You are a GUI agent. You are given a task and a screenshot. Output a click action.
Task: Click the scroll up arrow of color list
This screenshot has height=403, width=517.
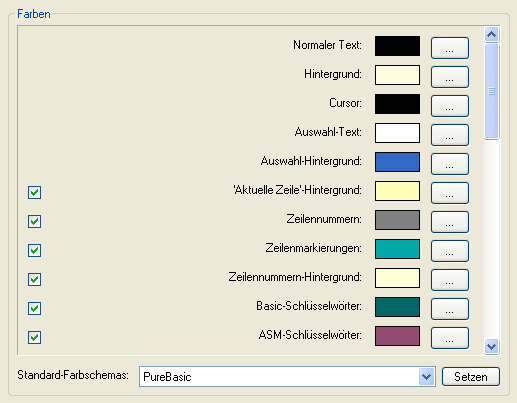[x=492, y=34]
